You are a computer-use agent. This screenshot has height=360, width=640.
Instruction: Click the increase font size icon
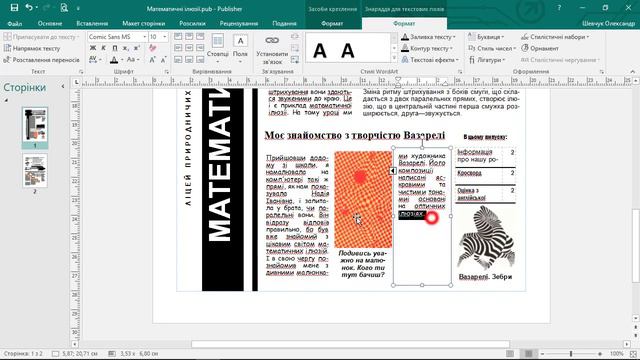click(152, 60)
